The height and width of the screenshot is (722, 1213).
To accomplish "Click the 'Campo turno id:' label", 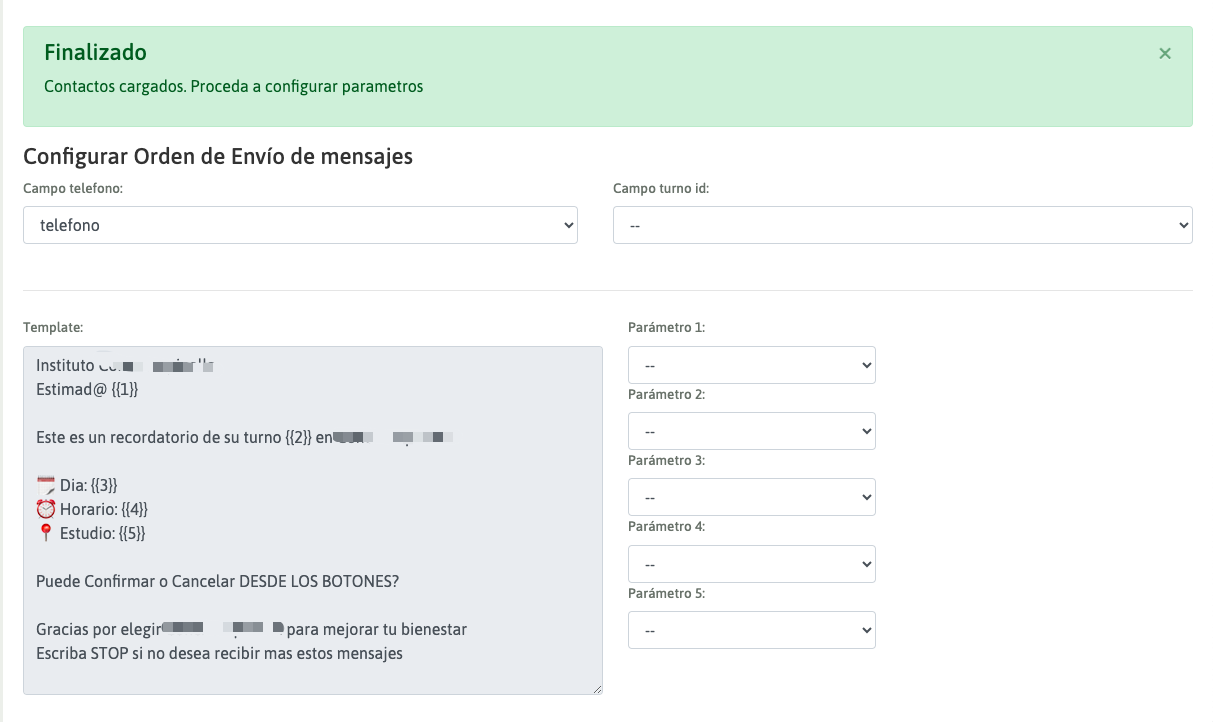I will 660,188.
